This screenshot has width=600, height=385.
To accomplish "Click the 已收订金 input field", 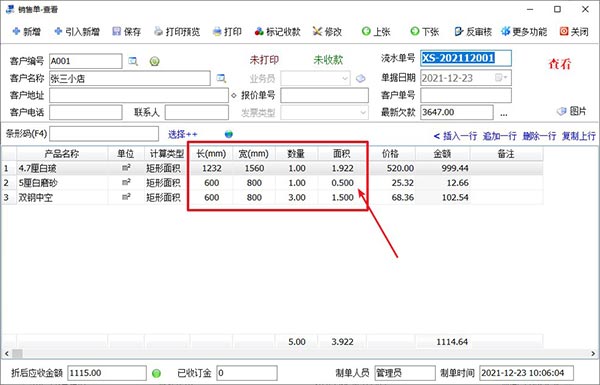I will pyautogui.click(x=247, y=373).
